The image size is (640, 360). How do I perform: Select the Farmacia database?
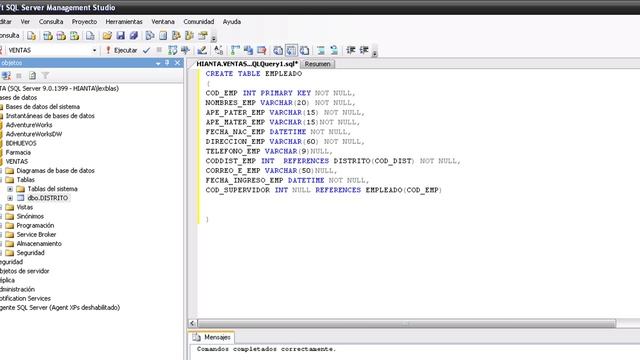coord(18,152)
